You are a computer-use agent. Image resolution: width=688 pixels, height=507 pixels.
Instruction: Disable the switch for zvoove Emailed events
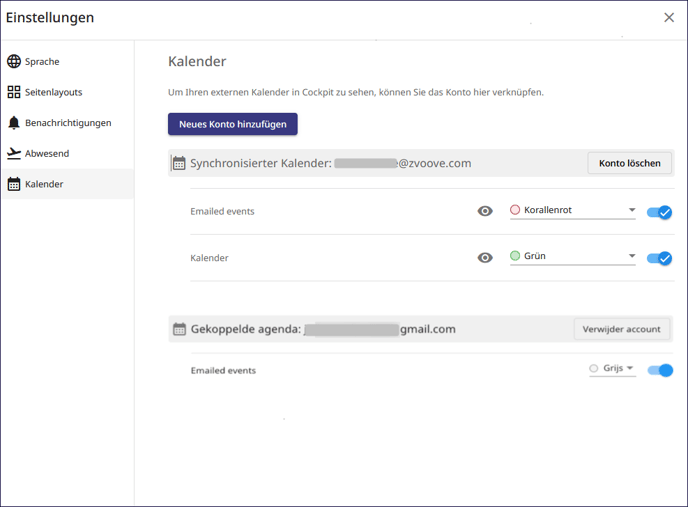[659, 212]
